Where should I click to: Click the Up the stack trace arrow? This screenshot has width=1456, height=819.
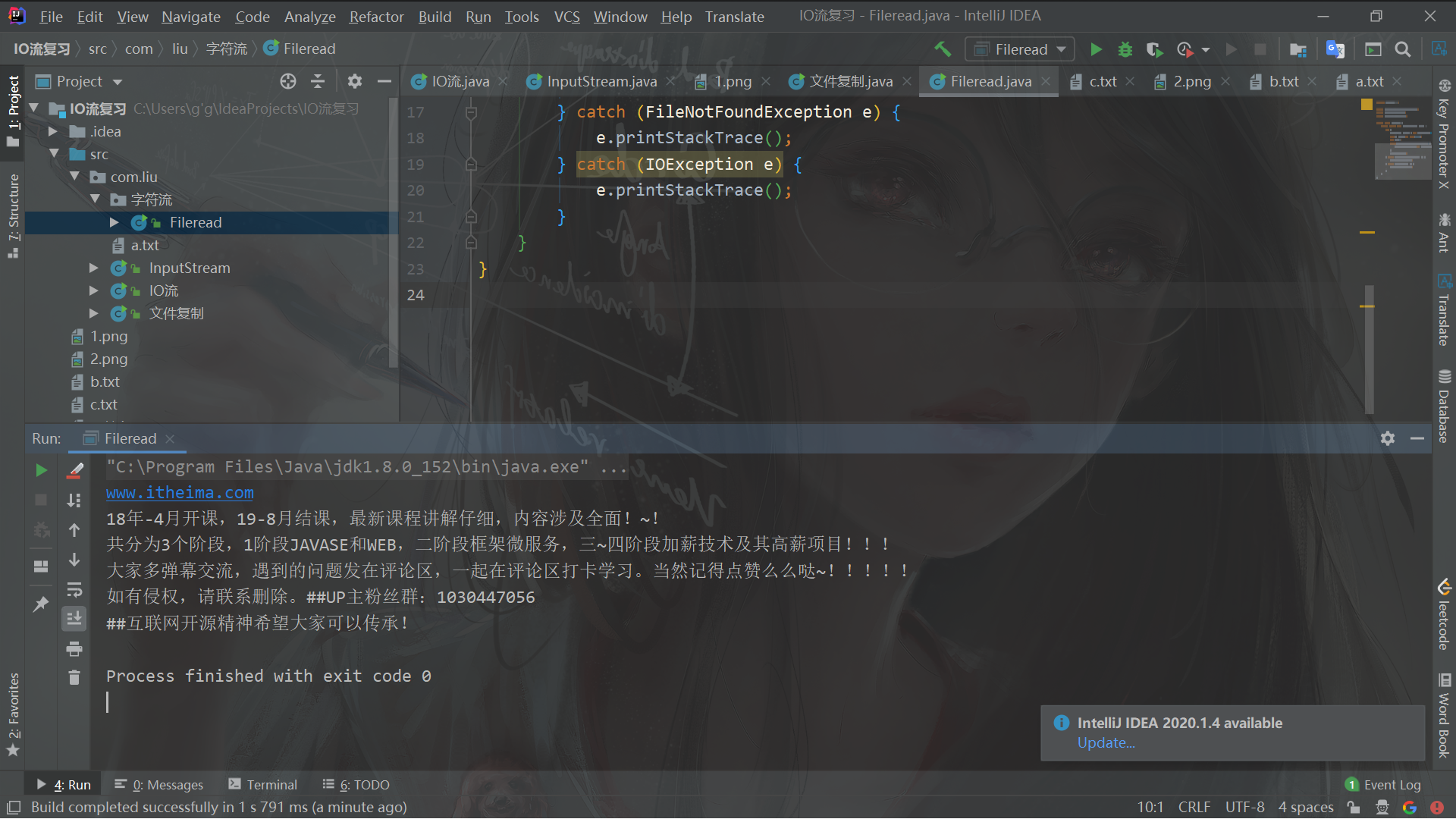point(74,530)
